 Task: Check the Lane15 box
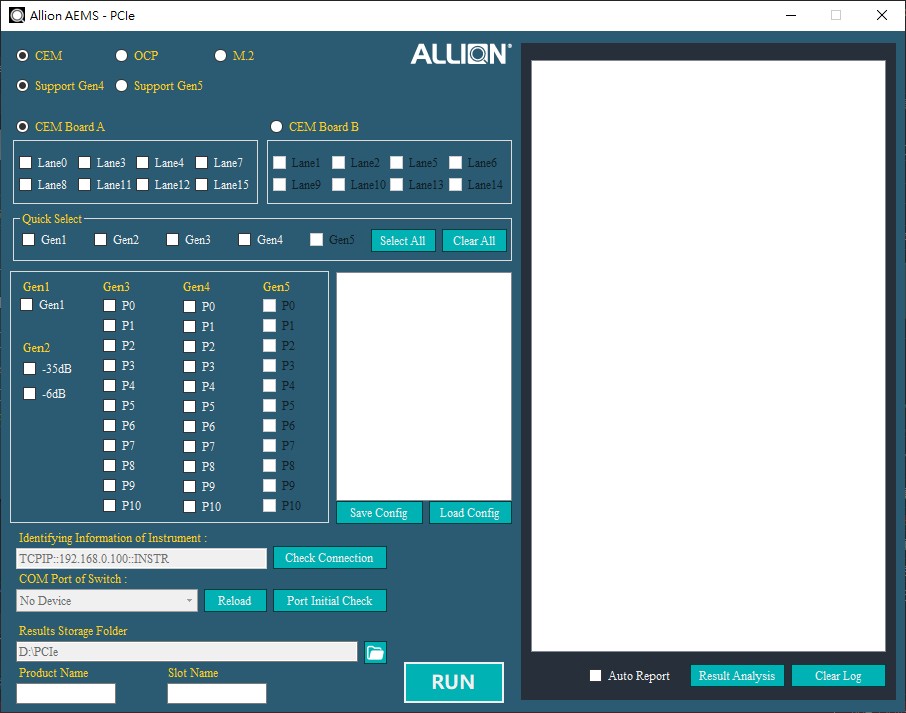[x=201, y=184]
